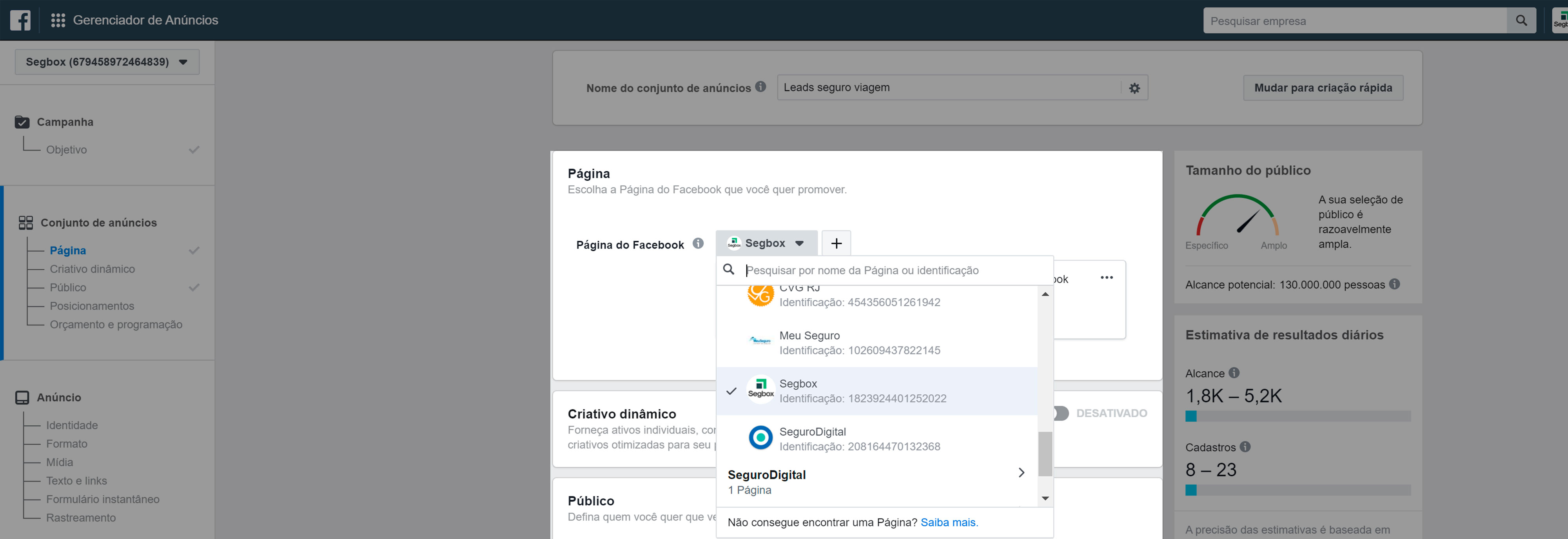Open the Segbox ad account dropdown

(x=107, y=62)
